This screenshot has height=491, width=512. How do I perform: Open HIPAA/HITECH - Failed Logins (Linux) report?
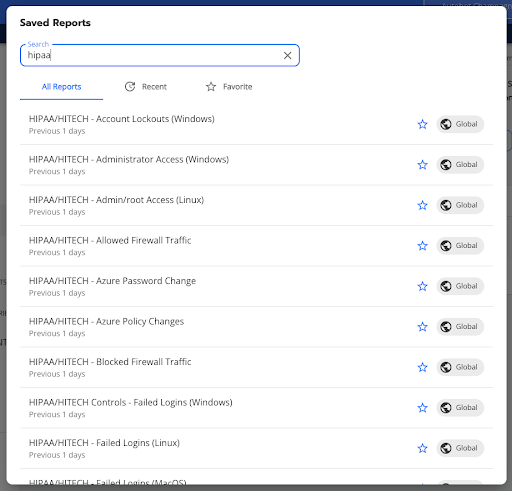pos(256,448)
